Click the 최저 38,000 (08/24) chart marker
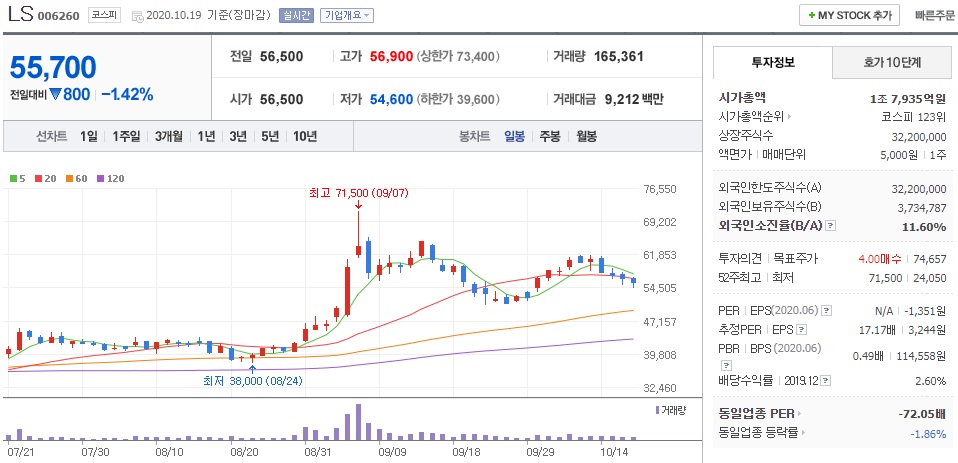 point(253,381)
